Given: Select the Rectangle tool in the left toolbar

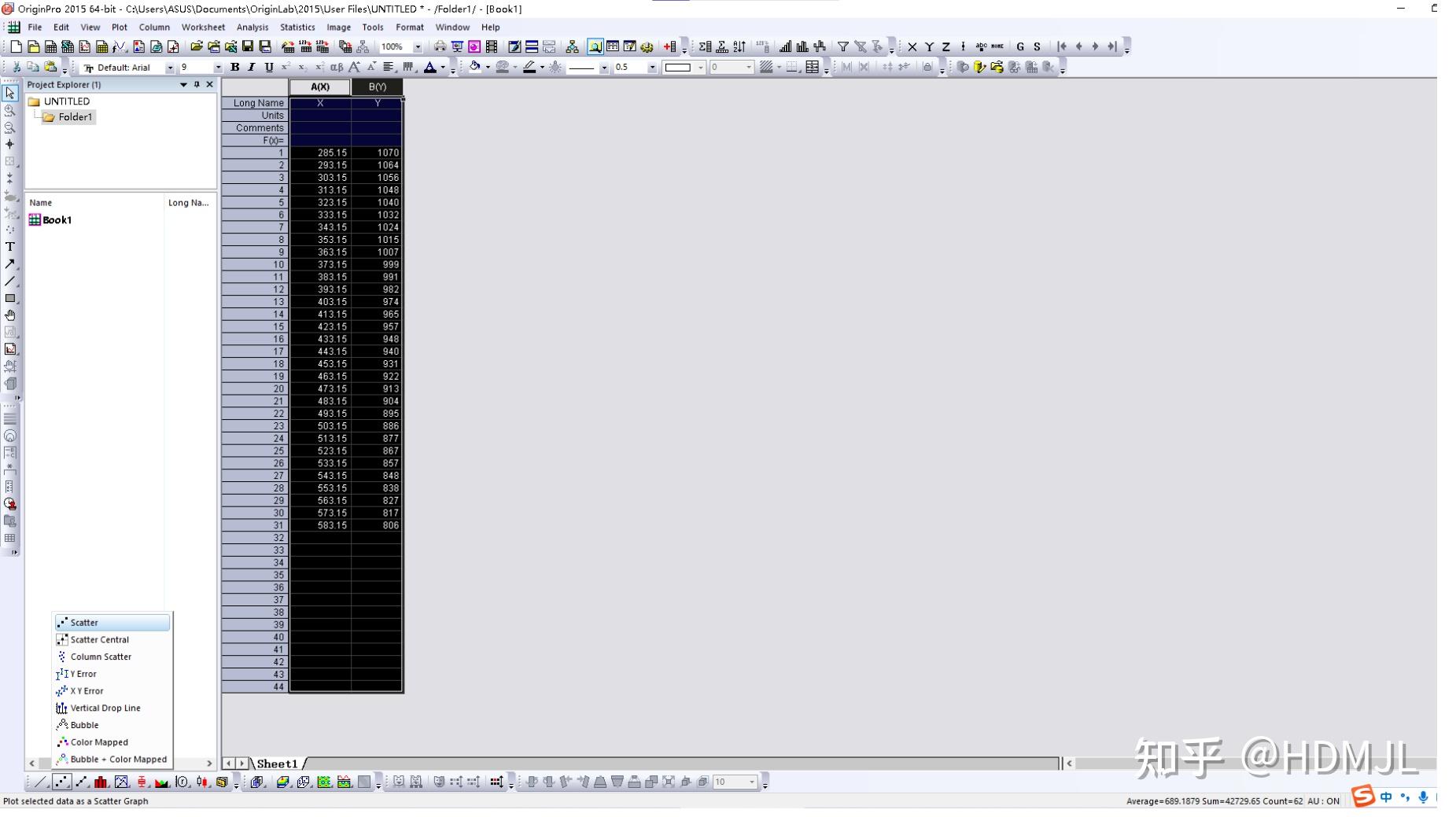Looking at the screenshot, I should 10,299.
